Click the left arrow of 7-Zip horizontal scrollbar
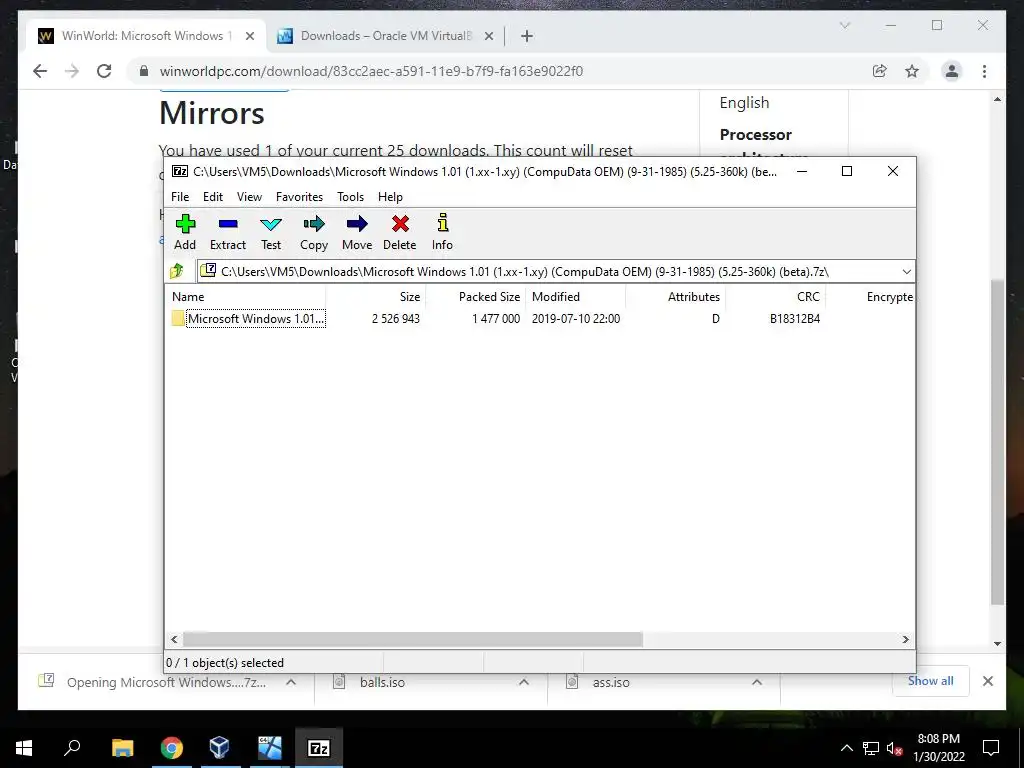Screen dimensions: 1024x768 point(174,639)
